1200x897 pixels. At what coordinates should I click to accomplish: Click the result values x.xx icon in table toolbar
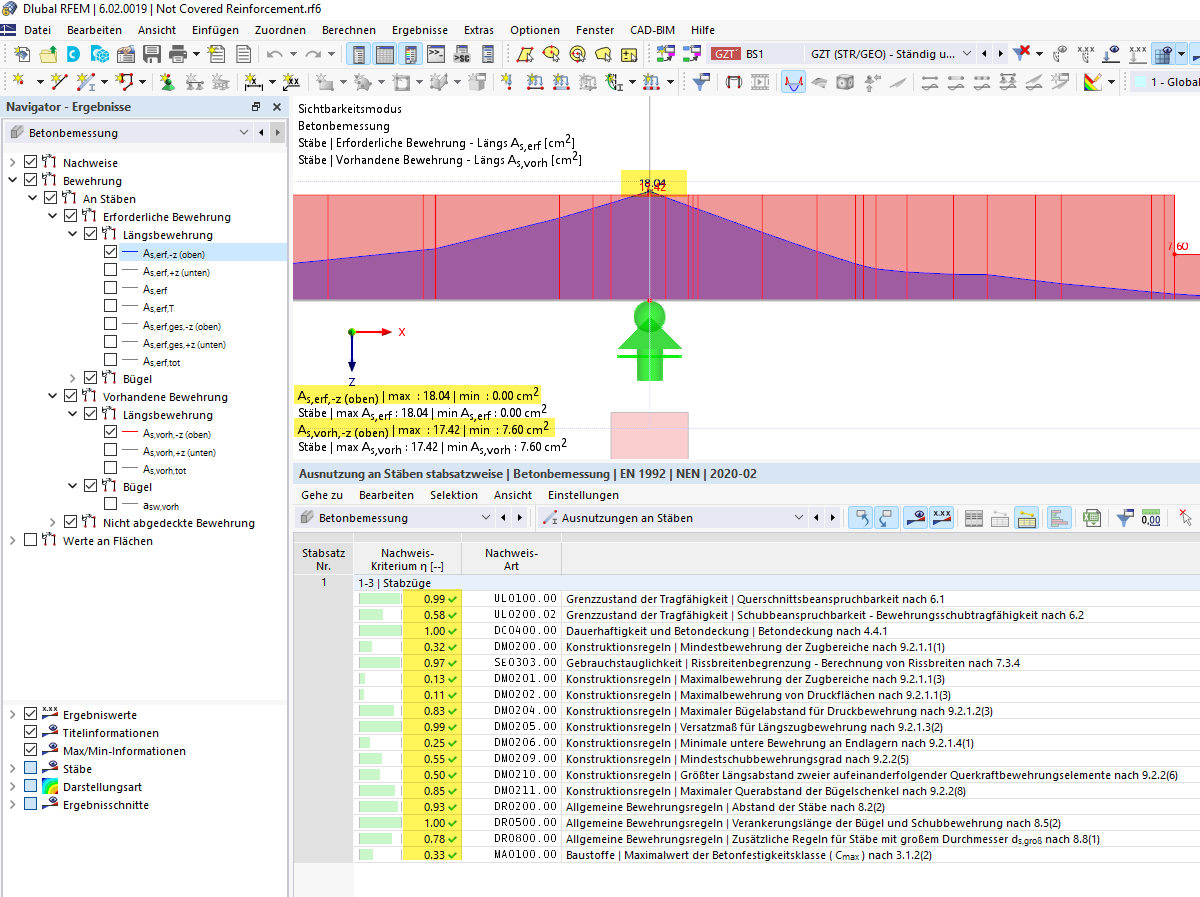(x=941, y=518)
